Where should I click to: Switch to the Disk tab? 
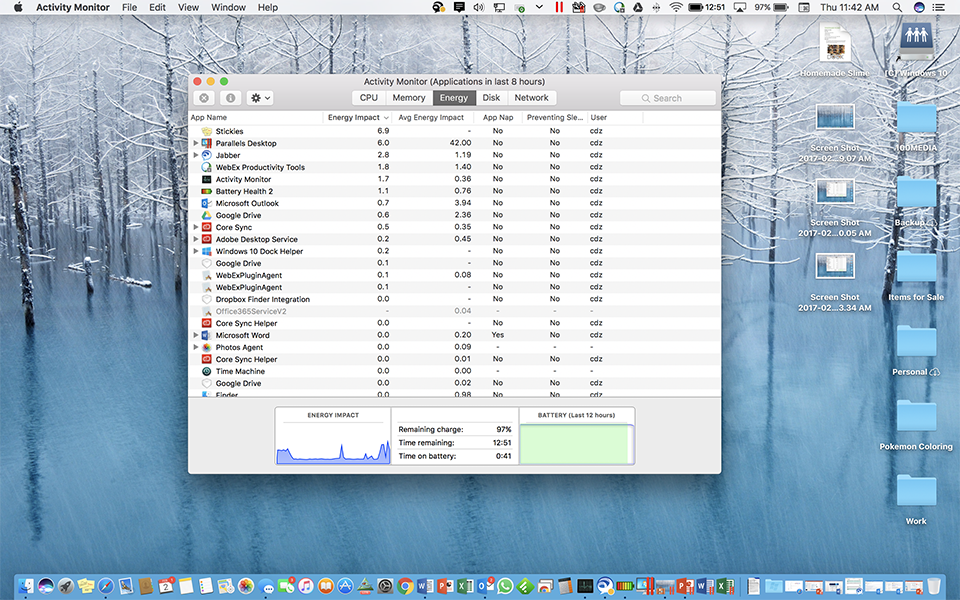[491, 98]
